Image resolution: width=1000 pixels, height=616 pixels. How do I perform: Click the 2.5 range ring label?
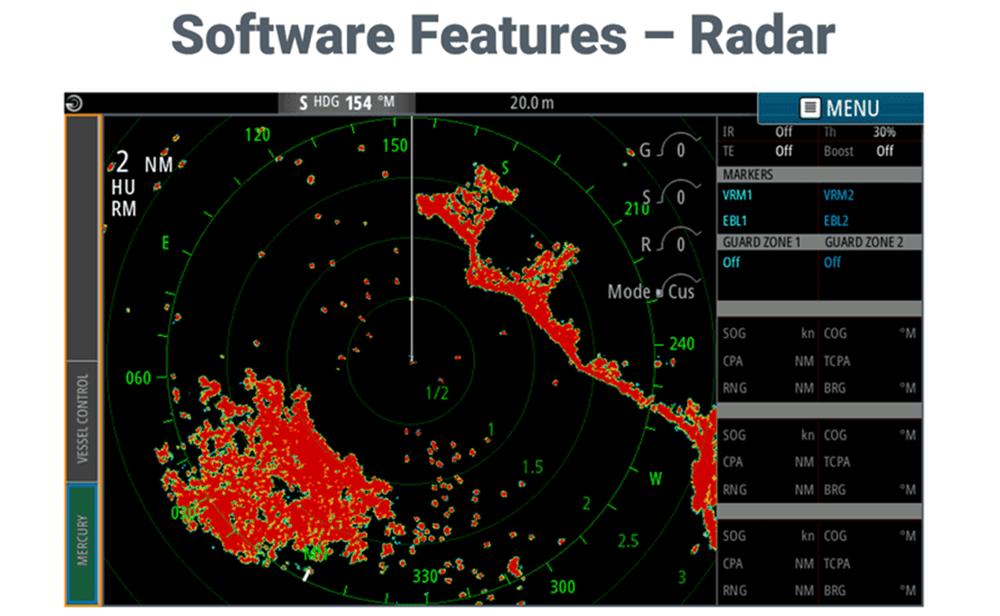tap(628, 541)
